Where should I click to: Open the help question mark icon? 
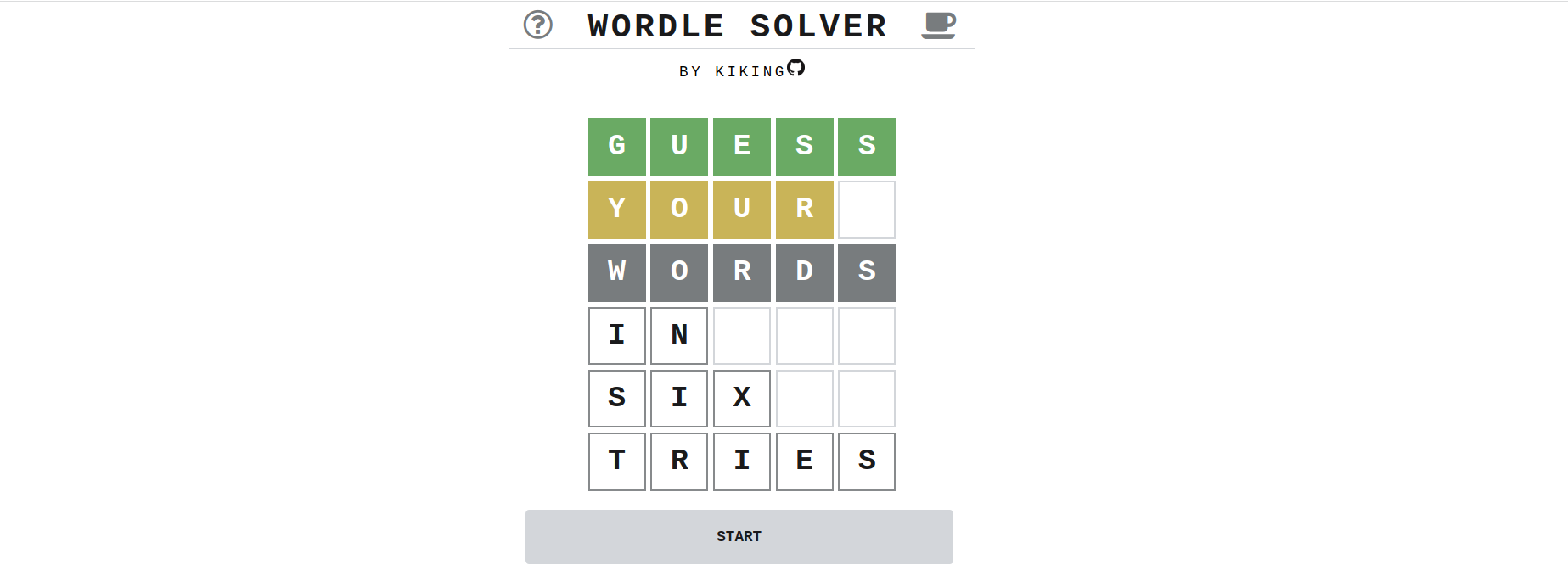[537, 25]
